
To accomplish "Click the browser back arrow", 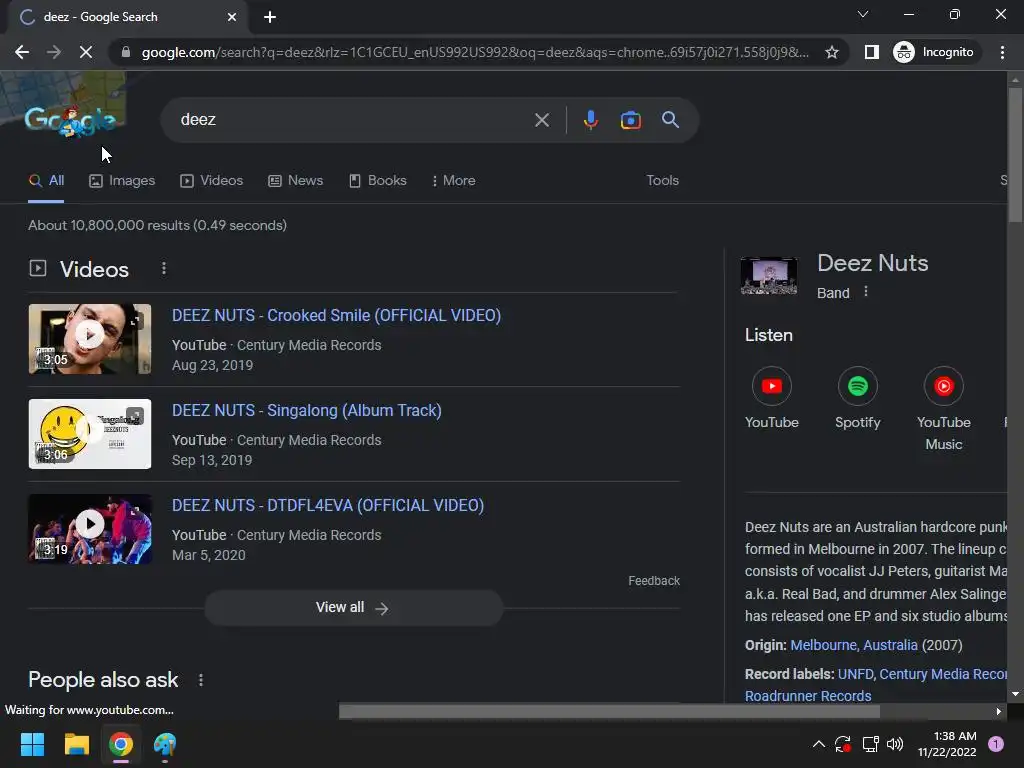I will click(x=22, y=52).
